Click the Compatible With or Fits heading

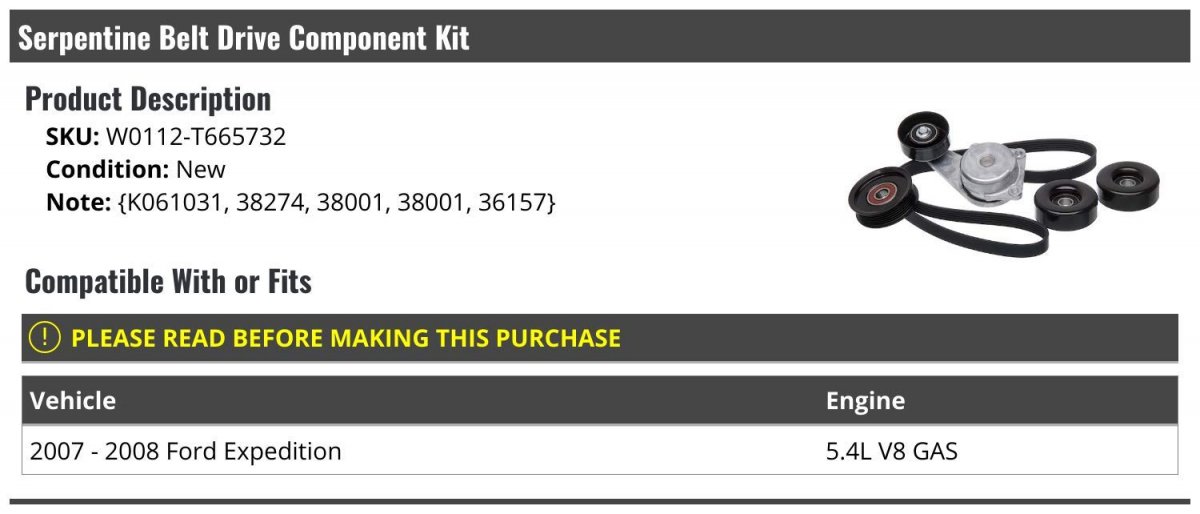[x=168, y=282]
